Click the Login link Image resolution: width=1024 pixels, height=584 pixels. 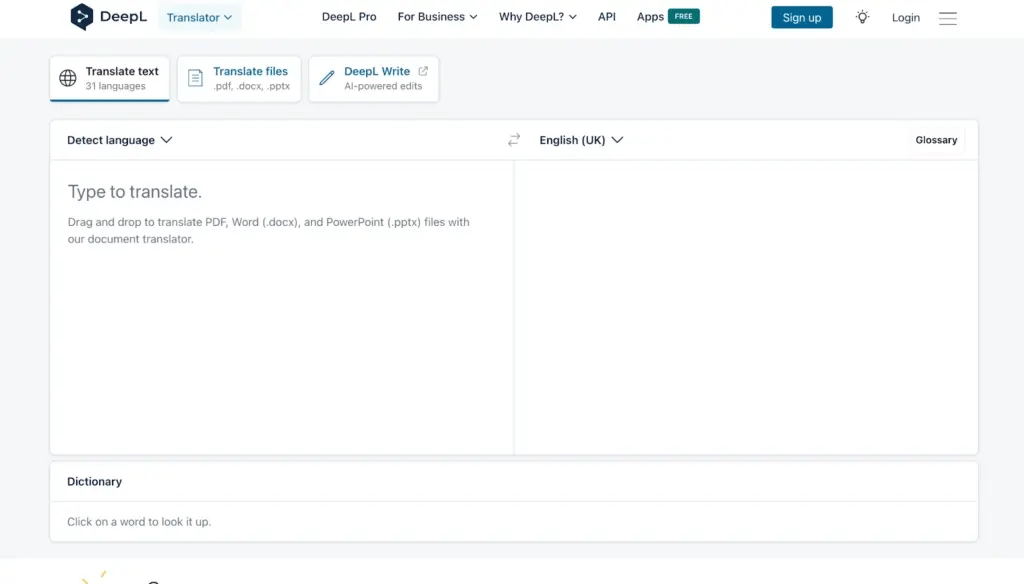point(906,18)
